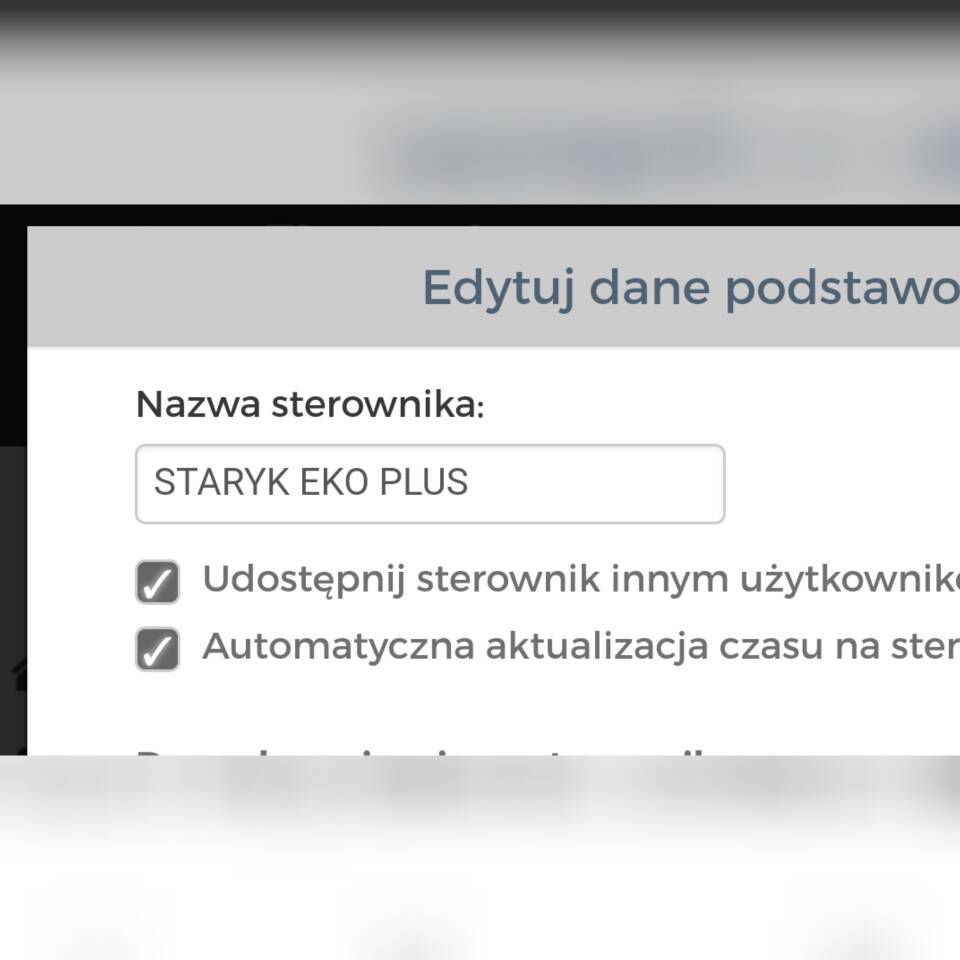
Task: Click the cut-off heading below the checkboxes
Action: click(x=400, y=751)
